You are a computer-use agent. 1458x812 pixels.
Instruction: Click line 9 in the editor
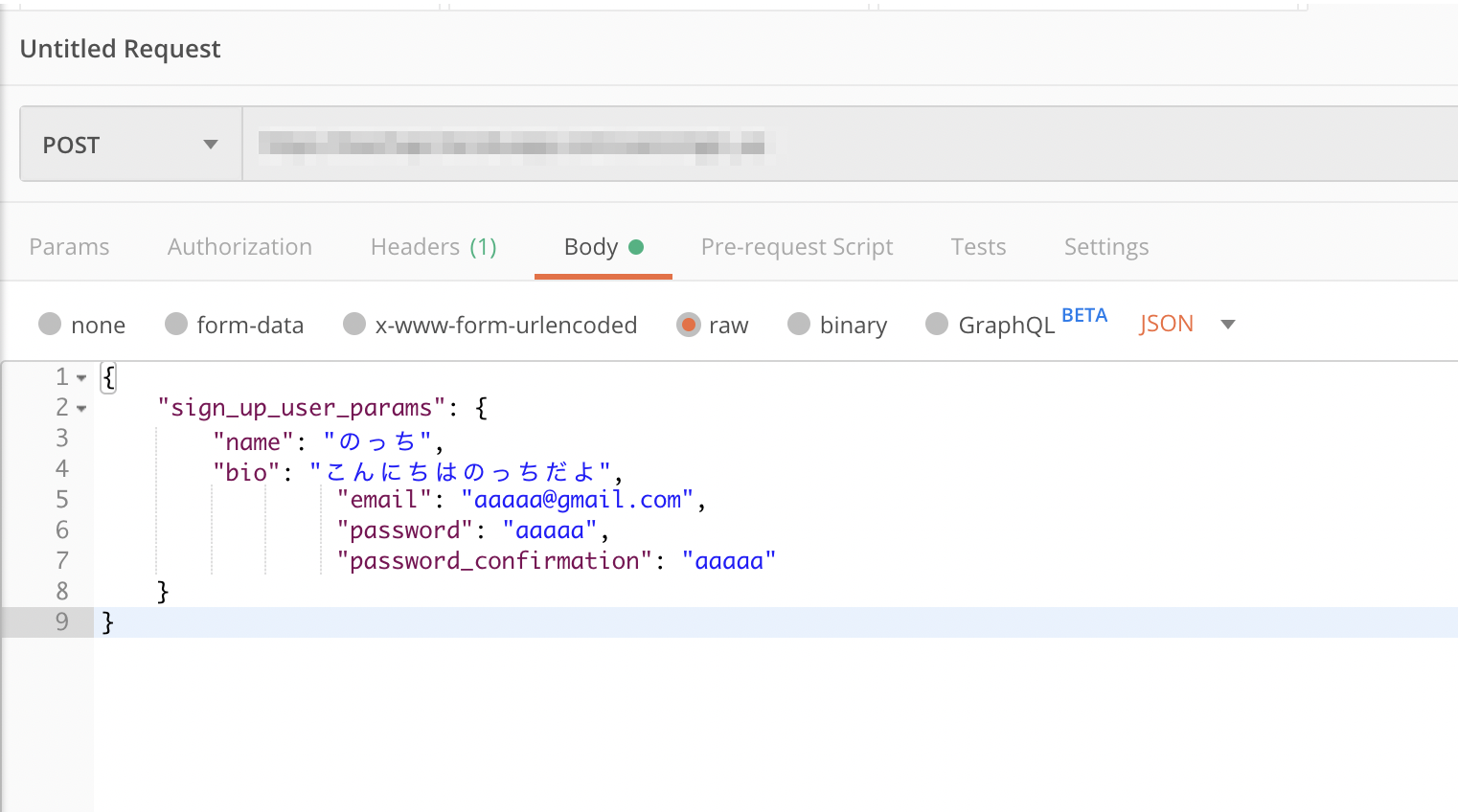click(x=575, y=622)
